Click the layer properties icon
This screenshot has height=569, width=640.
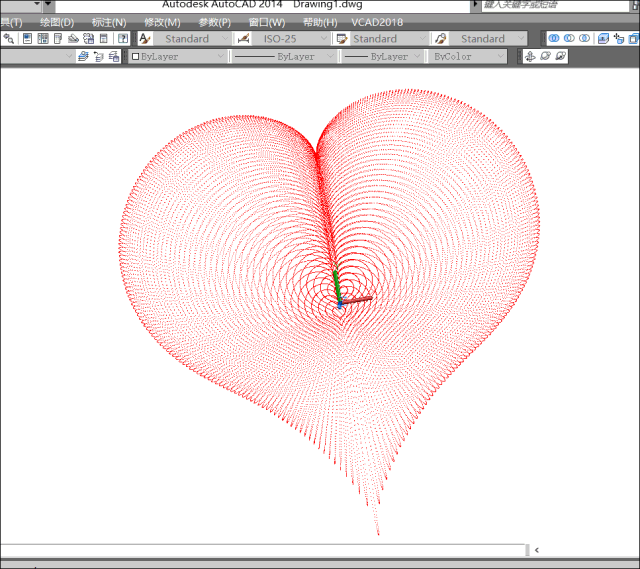82,57
